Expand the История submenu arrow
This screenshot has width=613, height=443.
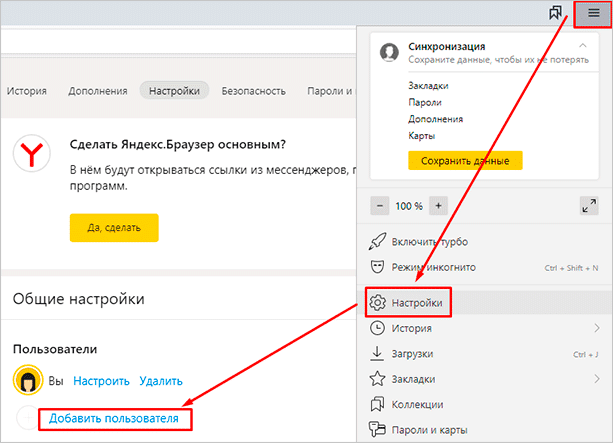[596, 328]
